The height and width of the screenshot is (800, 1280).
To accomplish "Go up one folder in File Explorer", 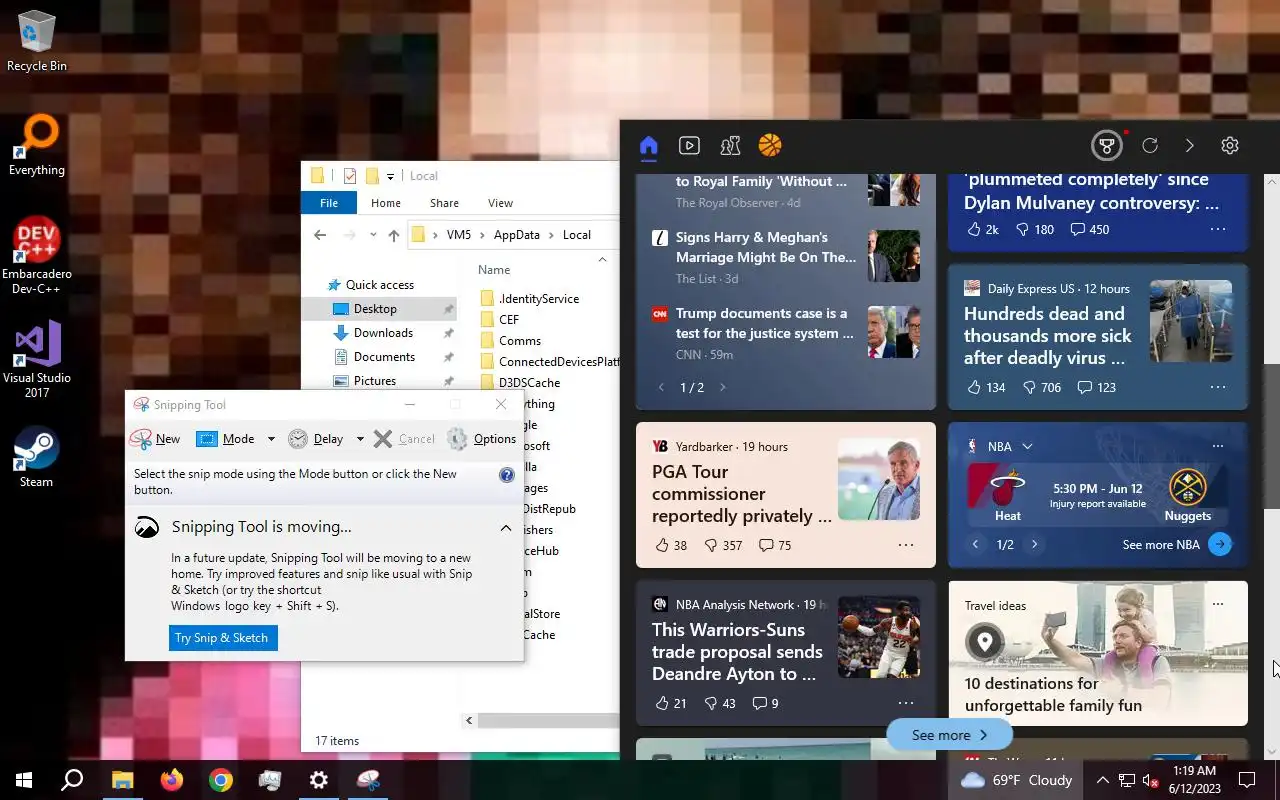I will click(393, 235).
